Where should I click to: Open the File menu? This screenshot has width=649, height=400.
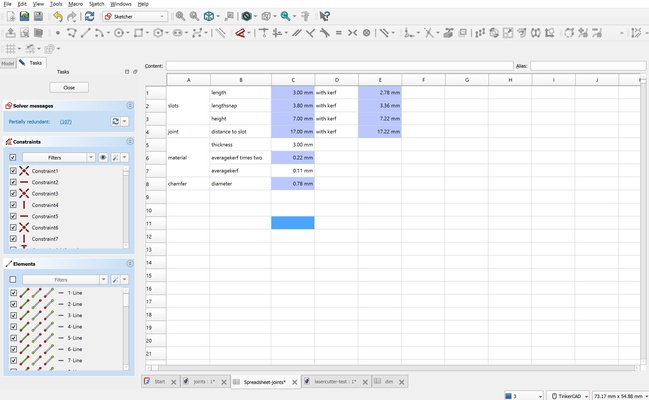tap(7, 4)
